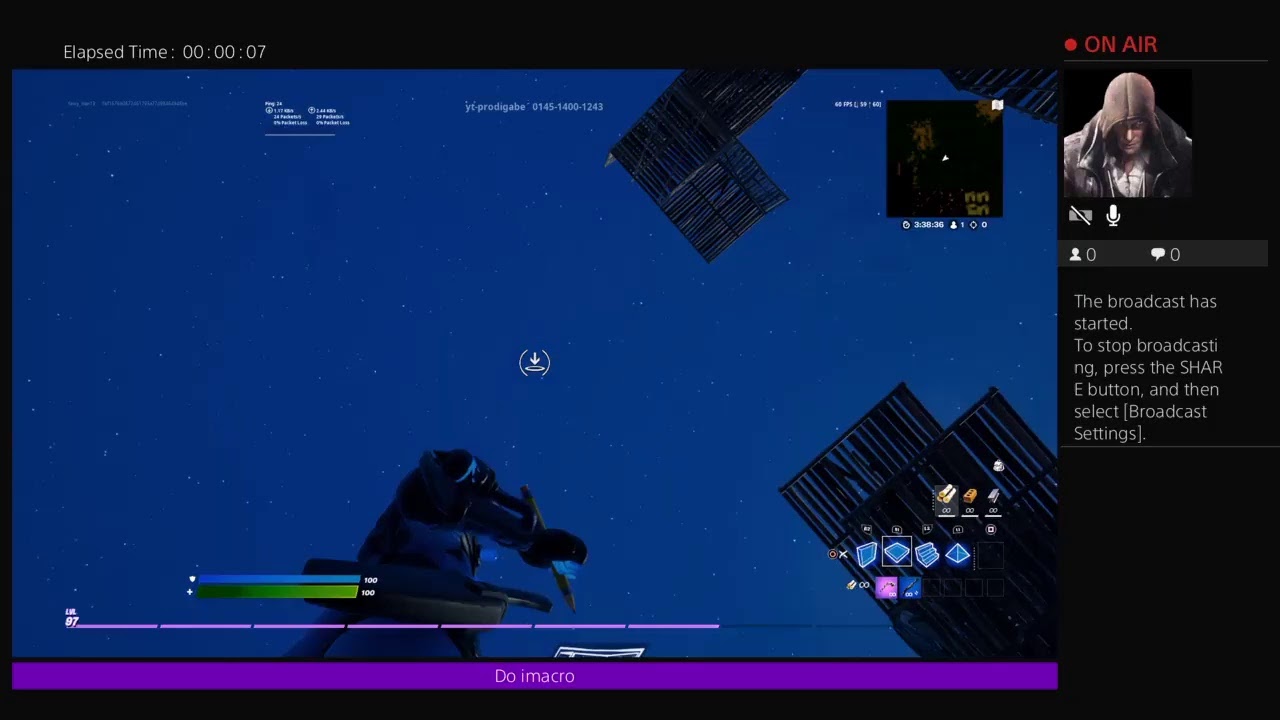Screen dimensions: 1280x720
Task: Select the stairs building piece
Action: tap(927, 554)
